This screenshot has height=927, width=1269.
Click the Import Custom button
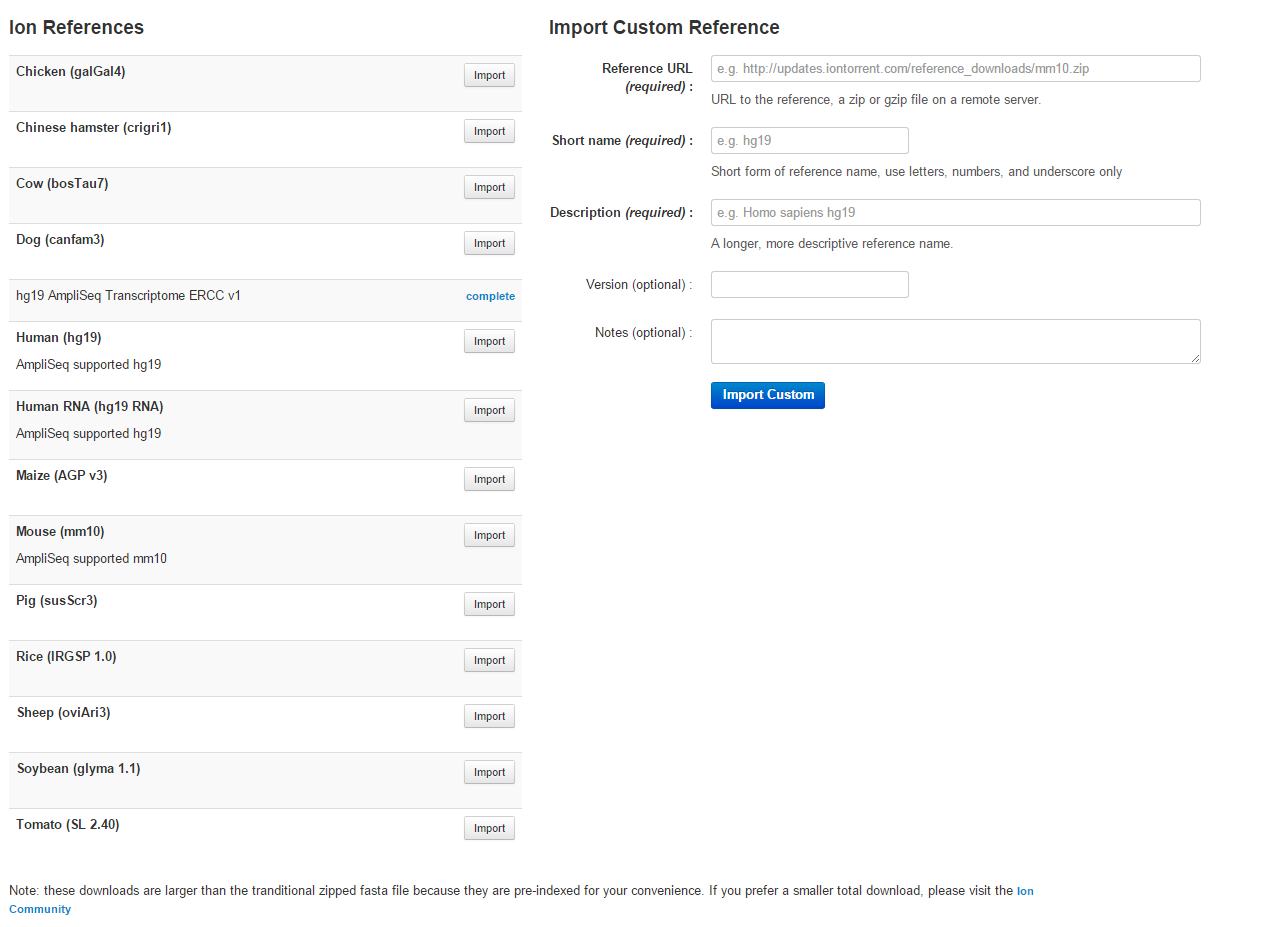pos(767,395)
